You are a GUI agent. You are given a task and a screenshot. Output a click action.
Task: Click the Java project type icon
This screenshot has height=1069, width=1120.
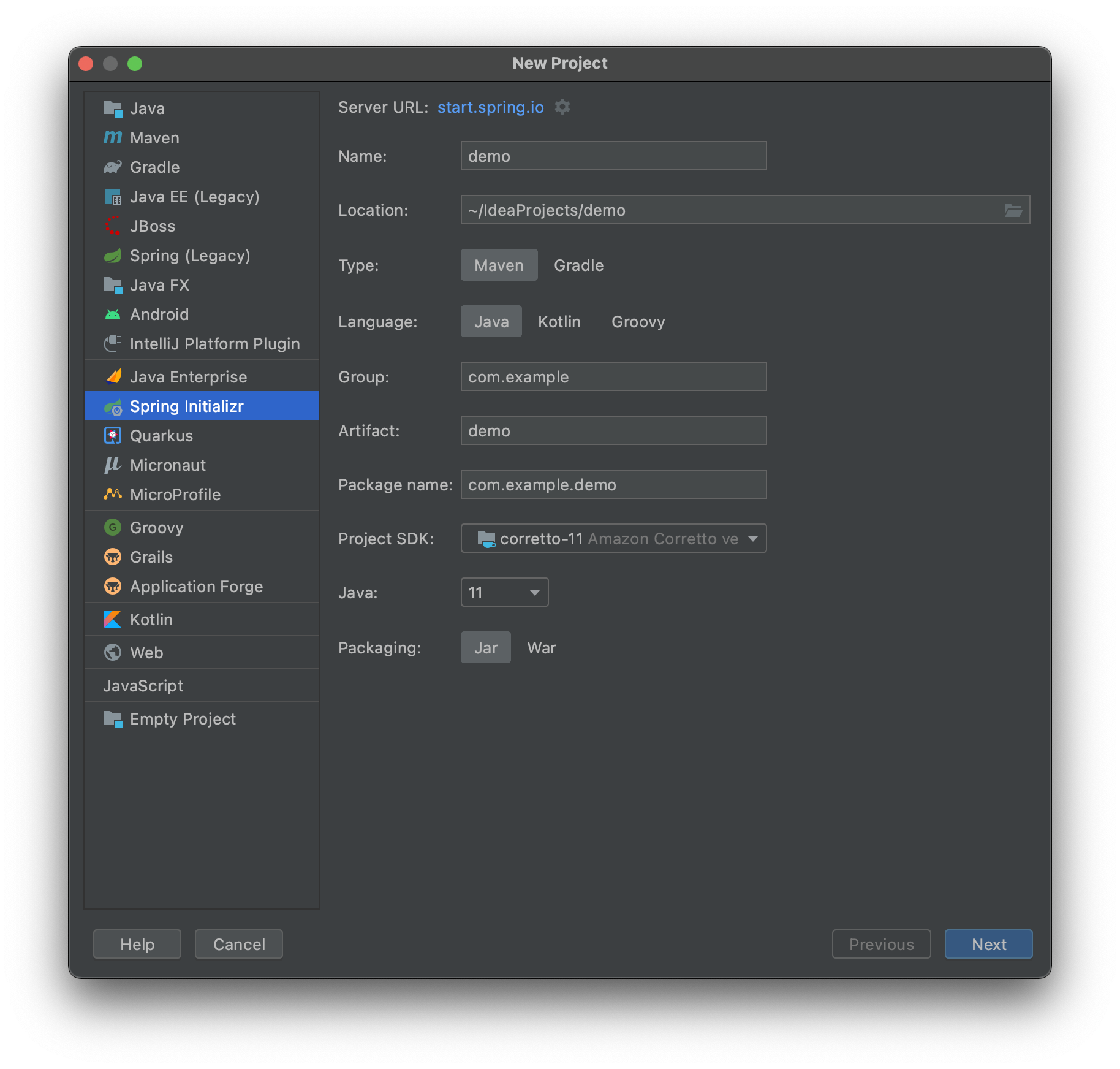click(x=113, y=108)
